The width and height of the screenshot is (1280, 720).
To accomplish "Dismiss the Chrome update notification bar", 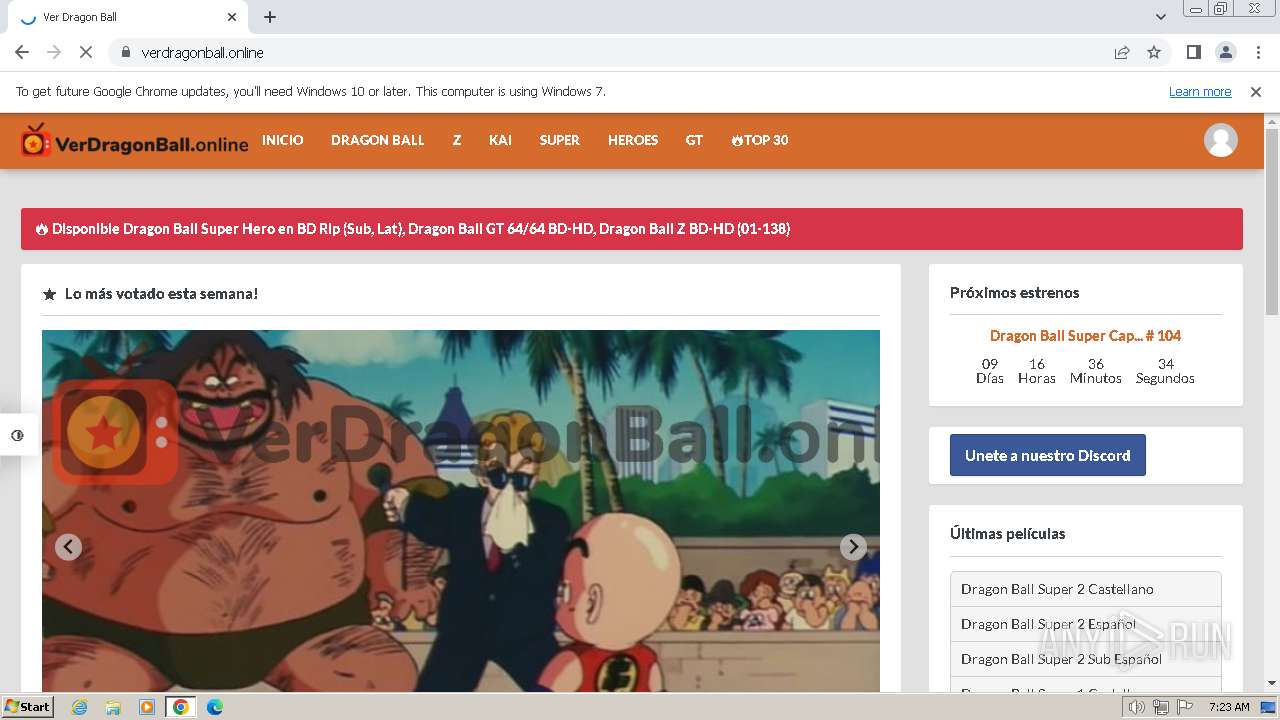I will [1256, 92].
